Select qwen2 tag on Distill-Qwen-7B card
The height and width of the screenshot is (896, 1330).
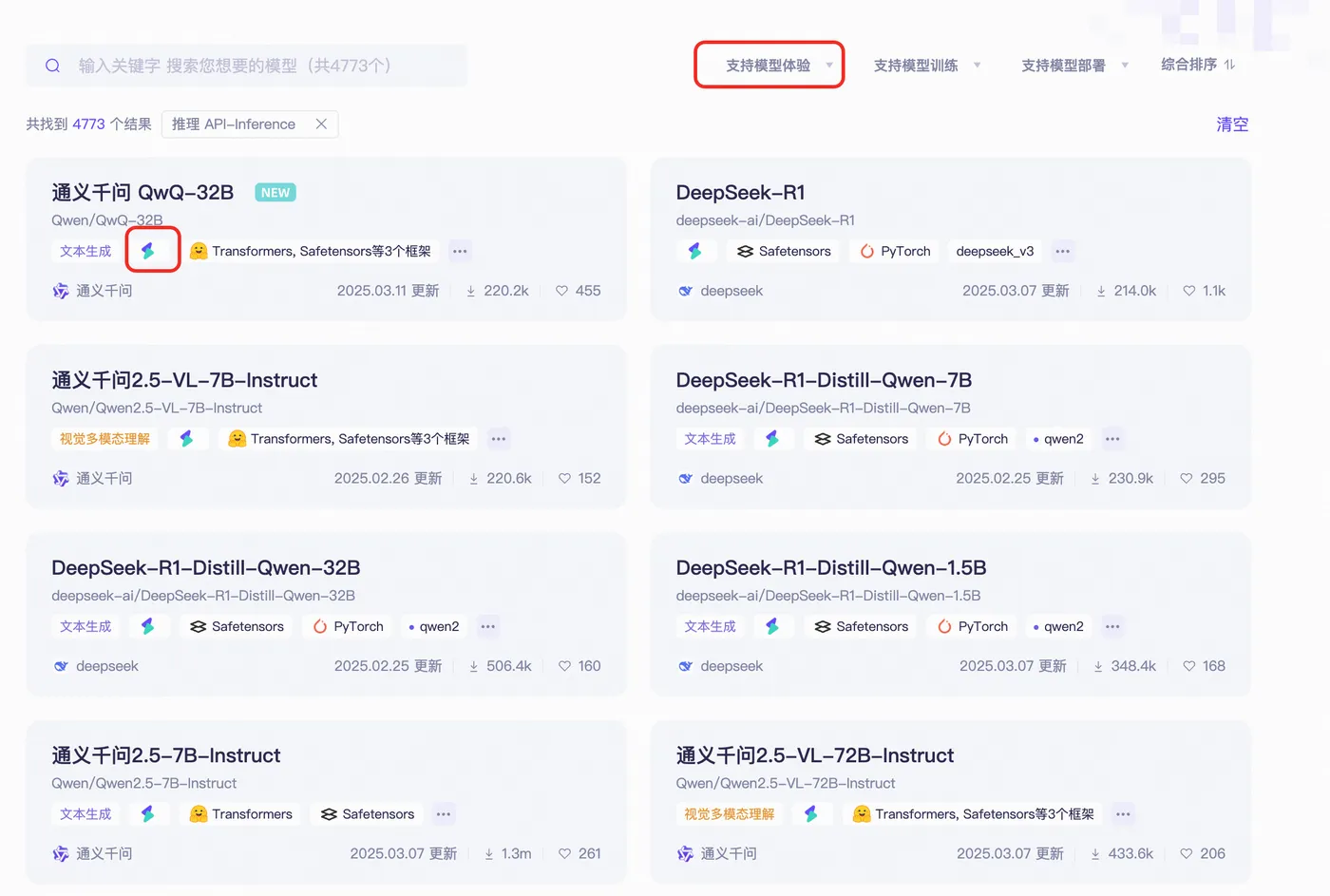click(1058, 439)
